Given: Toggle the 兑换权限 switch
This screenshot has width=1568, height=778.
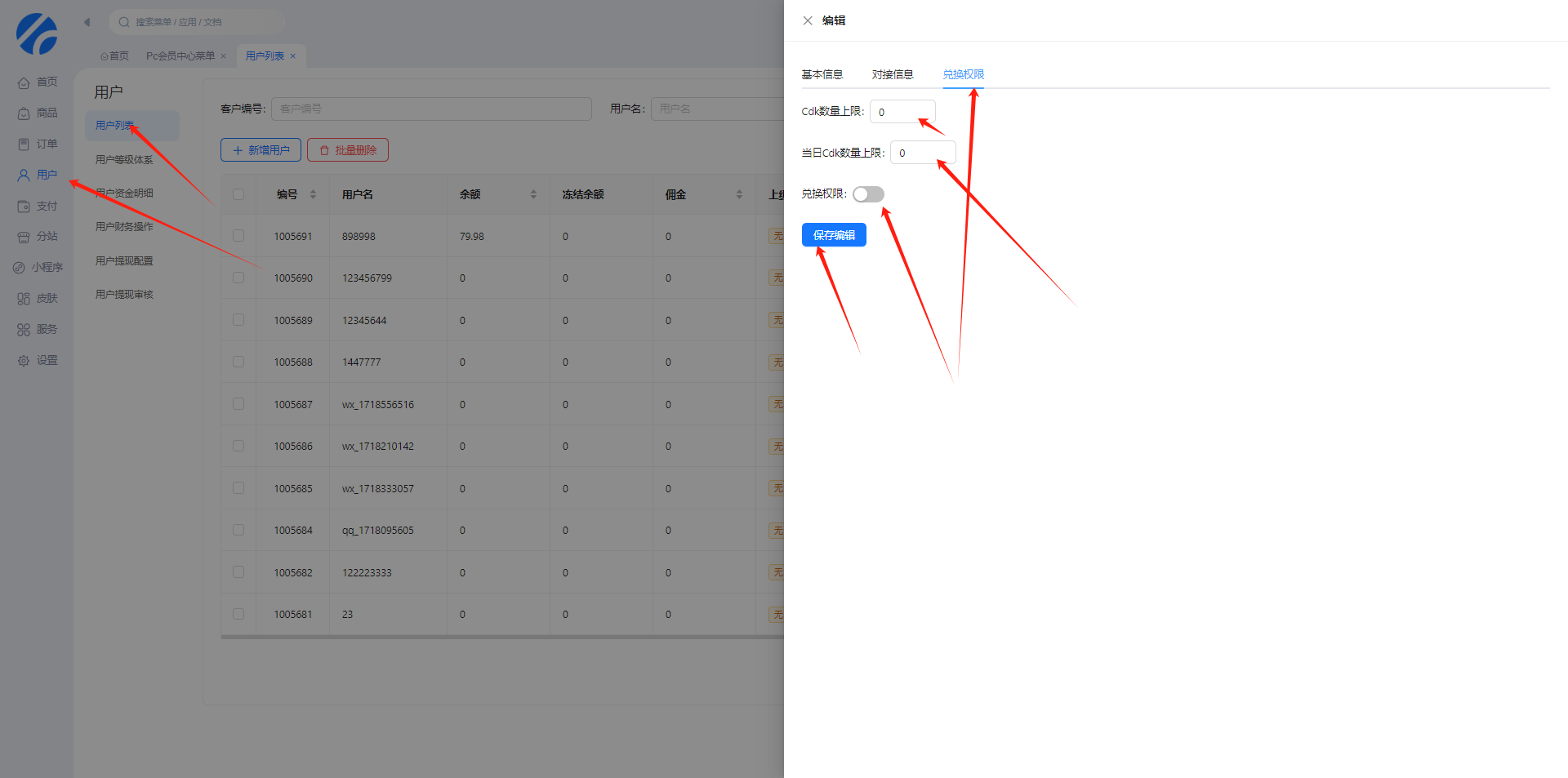Looking at the screenshot, I should 868,194.
